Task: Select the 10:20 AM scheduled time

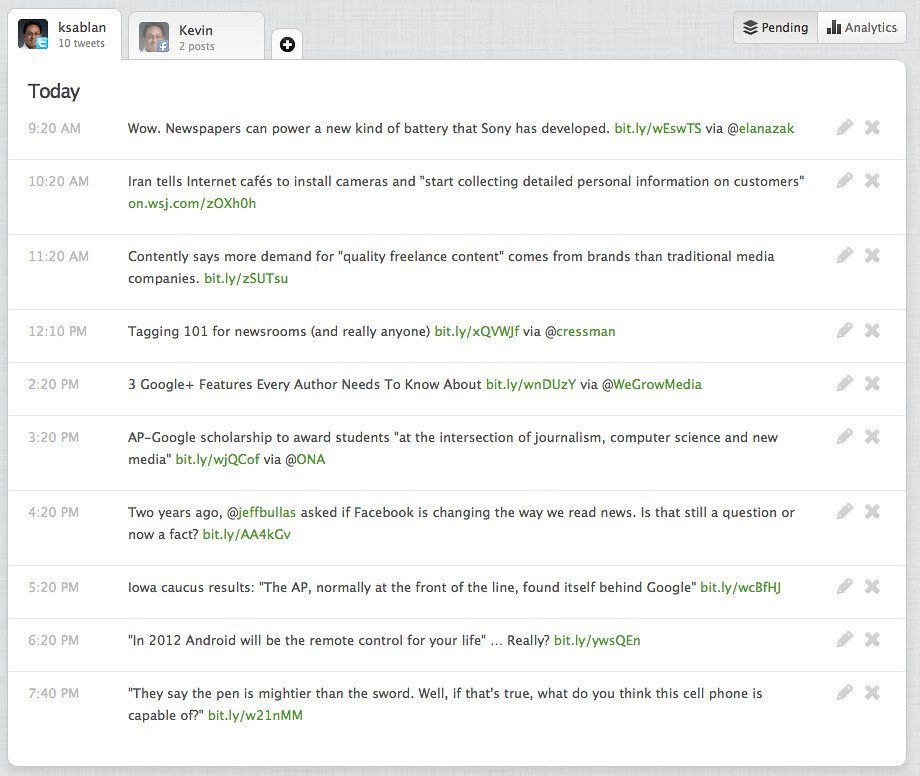Action: [x=59, y=181]
